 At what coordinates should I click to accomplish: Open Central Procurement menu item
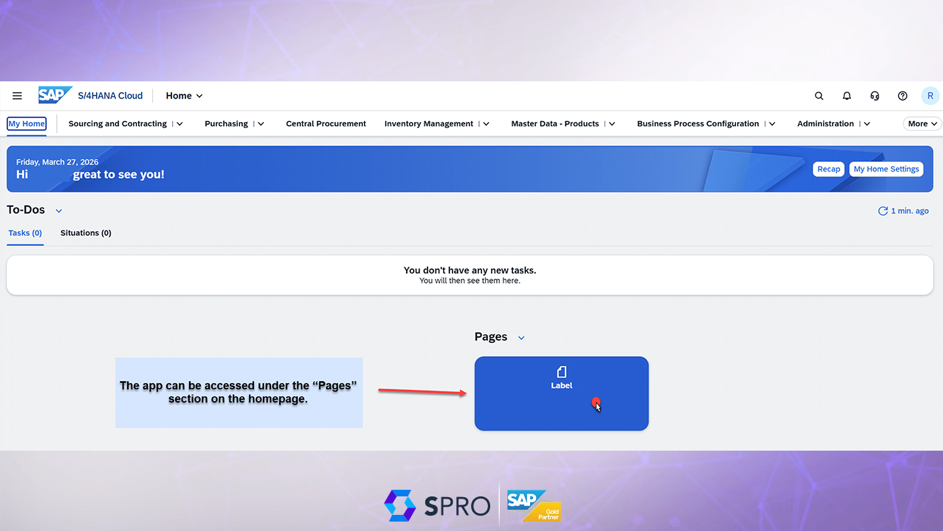pyautogui.click(x=325, y=123)
